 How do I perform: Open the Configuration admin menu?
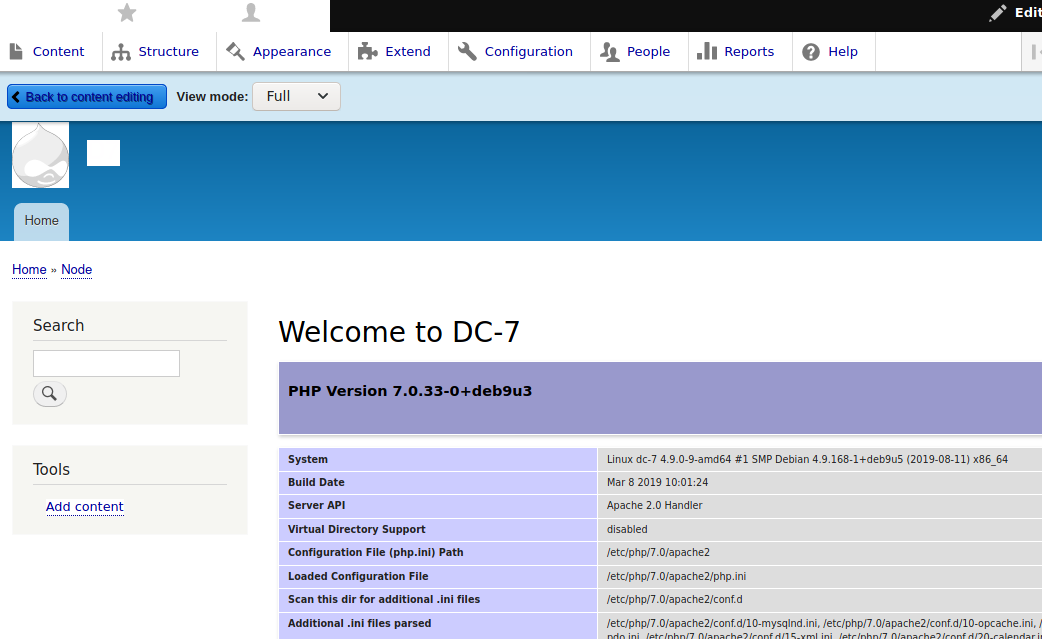coord(528,52)
